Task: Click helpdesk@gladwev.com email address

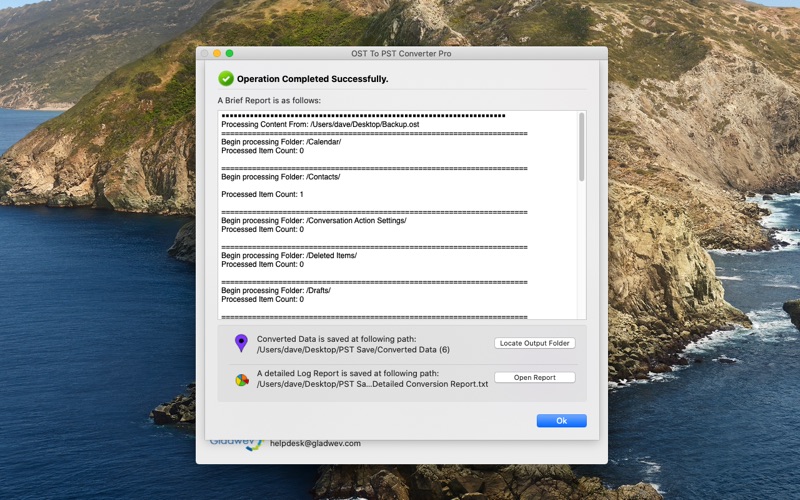Action: pos(315,443)
